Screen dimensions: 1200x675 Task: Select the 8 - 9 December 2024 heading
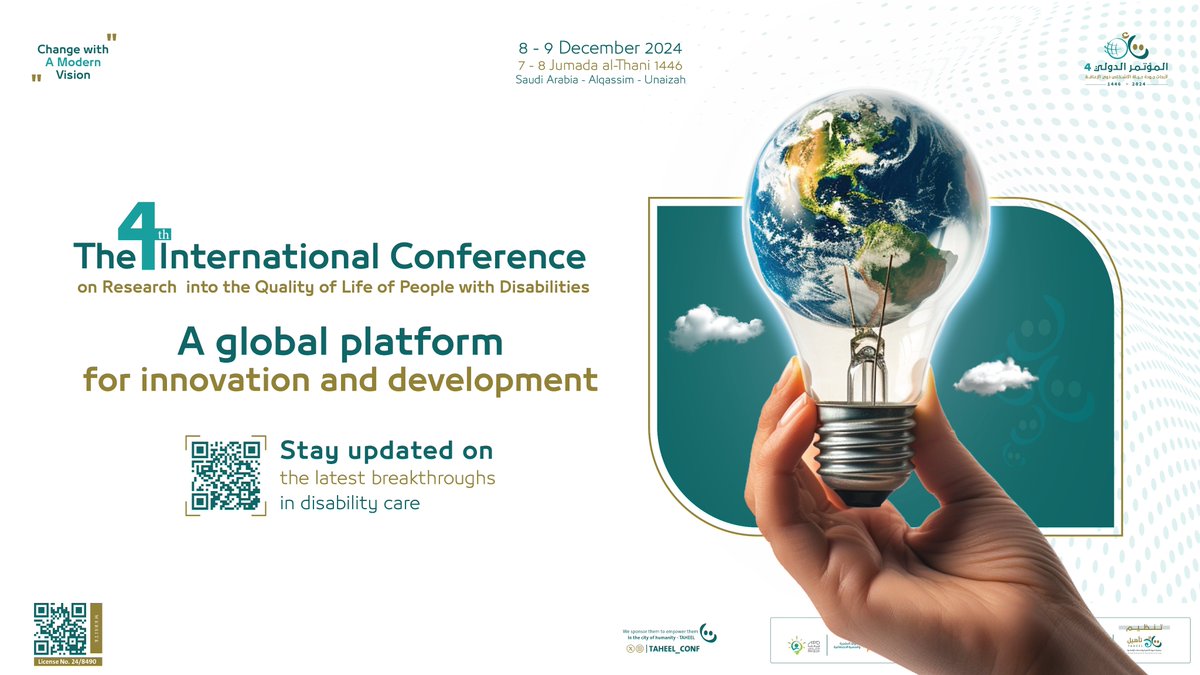600,47
